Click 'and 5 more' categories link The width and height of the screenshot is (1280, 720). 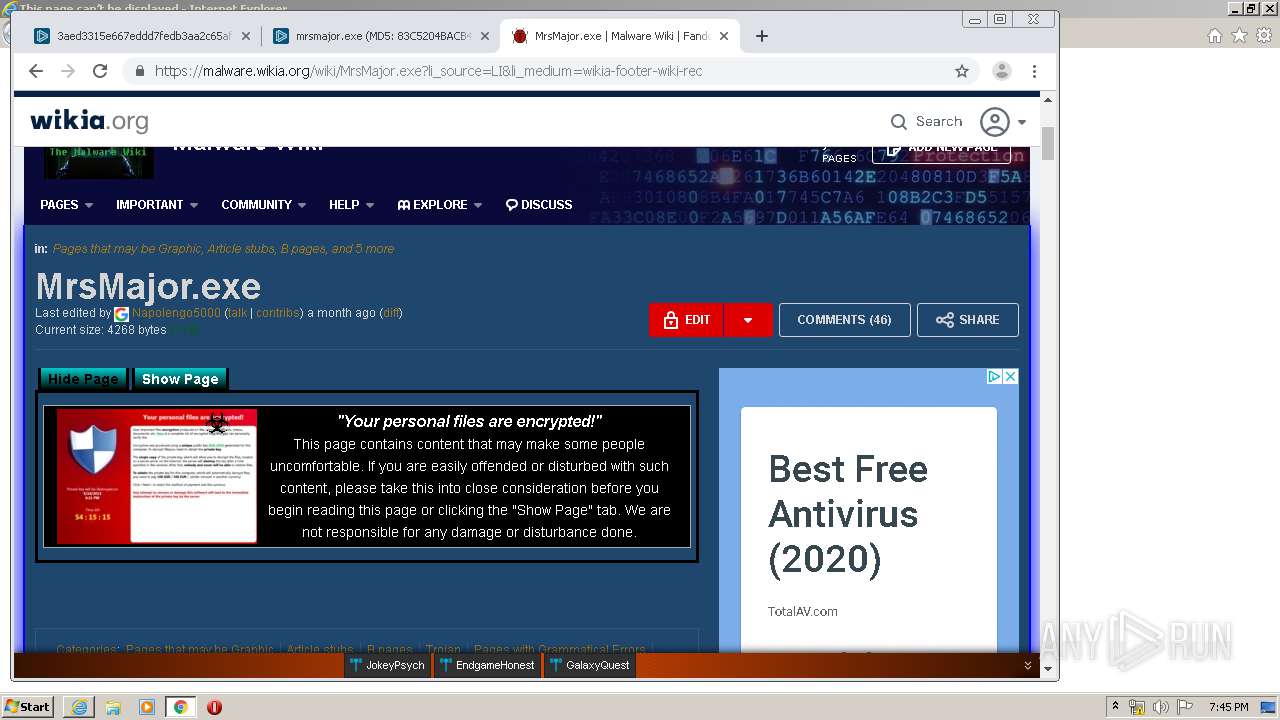[x=362, y=249]
